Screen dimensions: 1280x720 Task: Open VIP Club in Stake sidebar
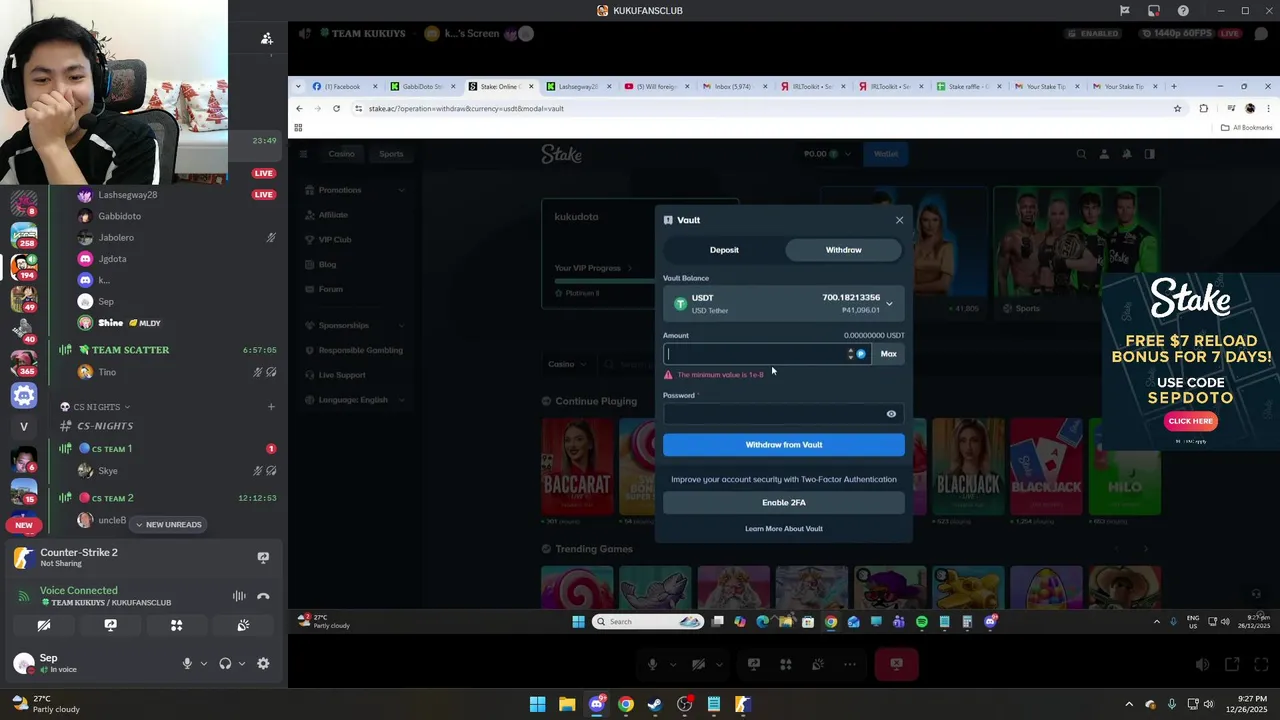click(x=334, y=240)
